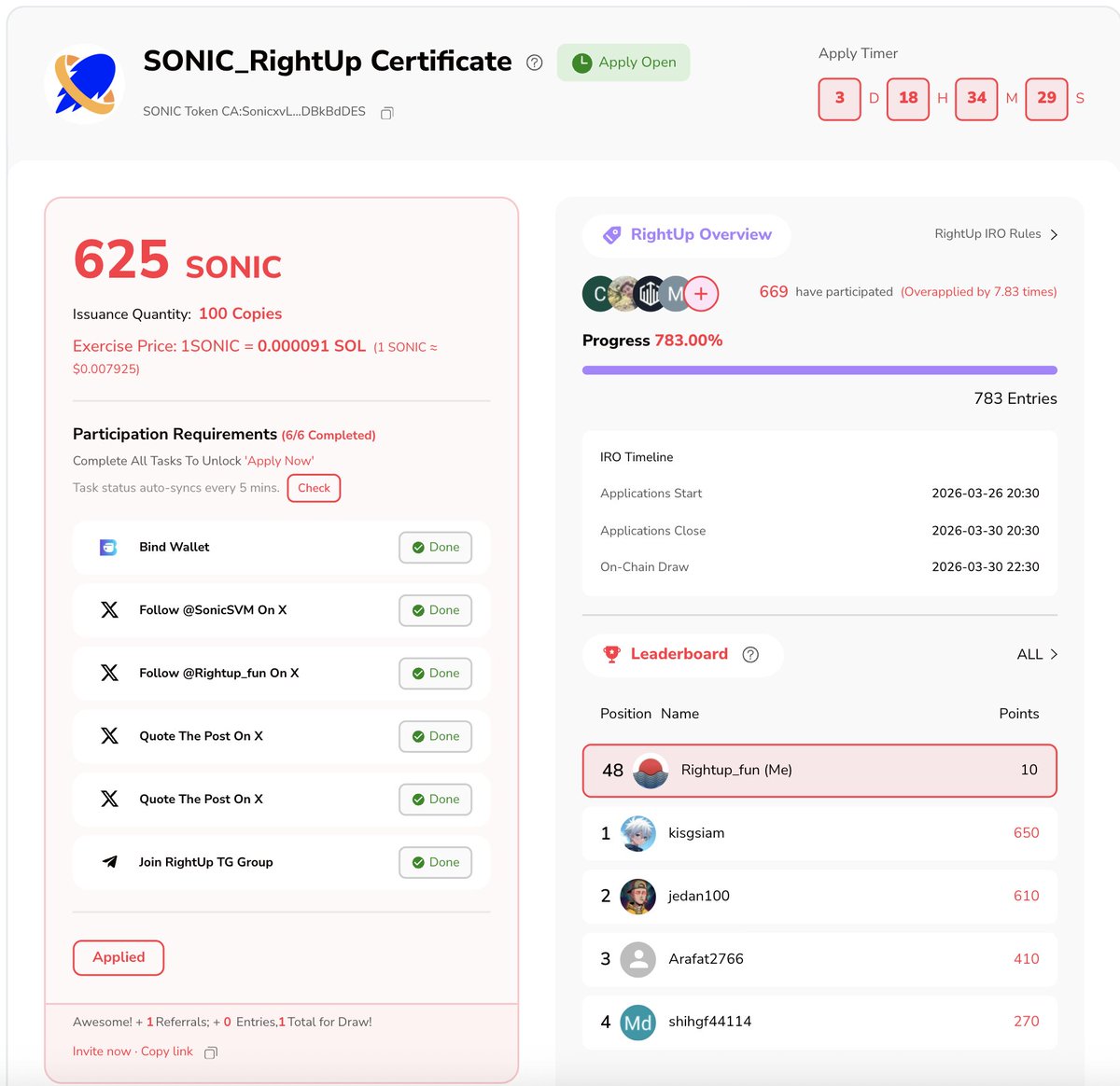Select the Leaderboard tab
Image resolution: width=1120 pixels, height=1086 pixels.
point(682,655)
